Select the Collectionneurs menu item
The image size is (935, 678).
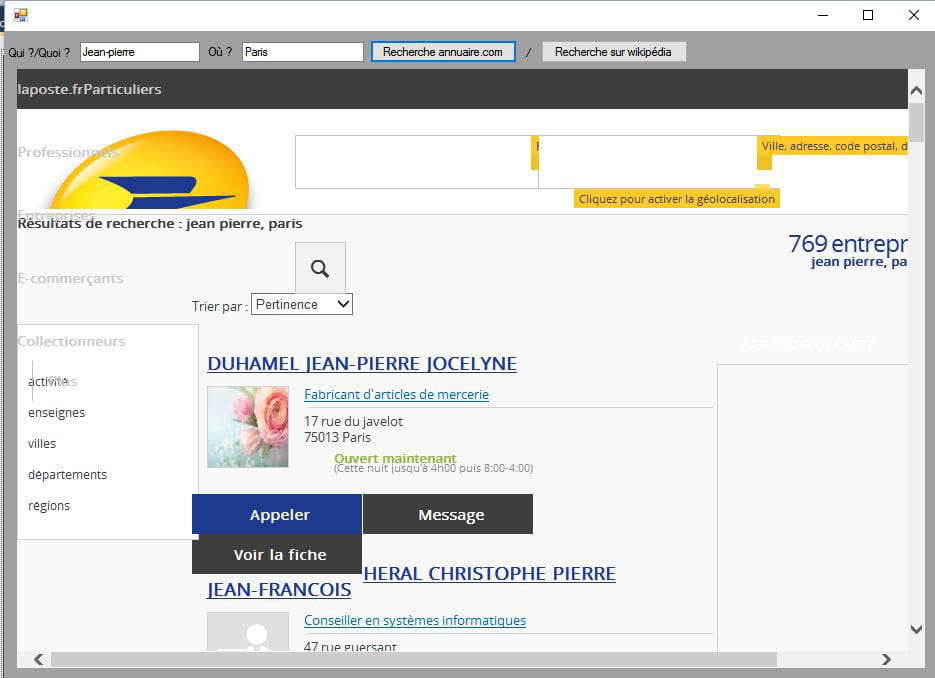(x=72, y=341)
